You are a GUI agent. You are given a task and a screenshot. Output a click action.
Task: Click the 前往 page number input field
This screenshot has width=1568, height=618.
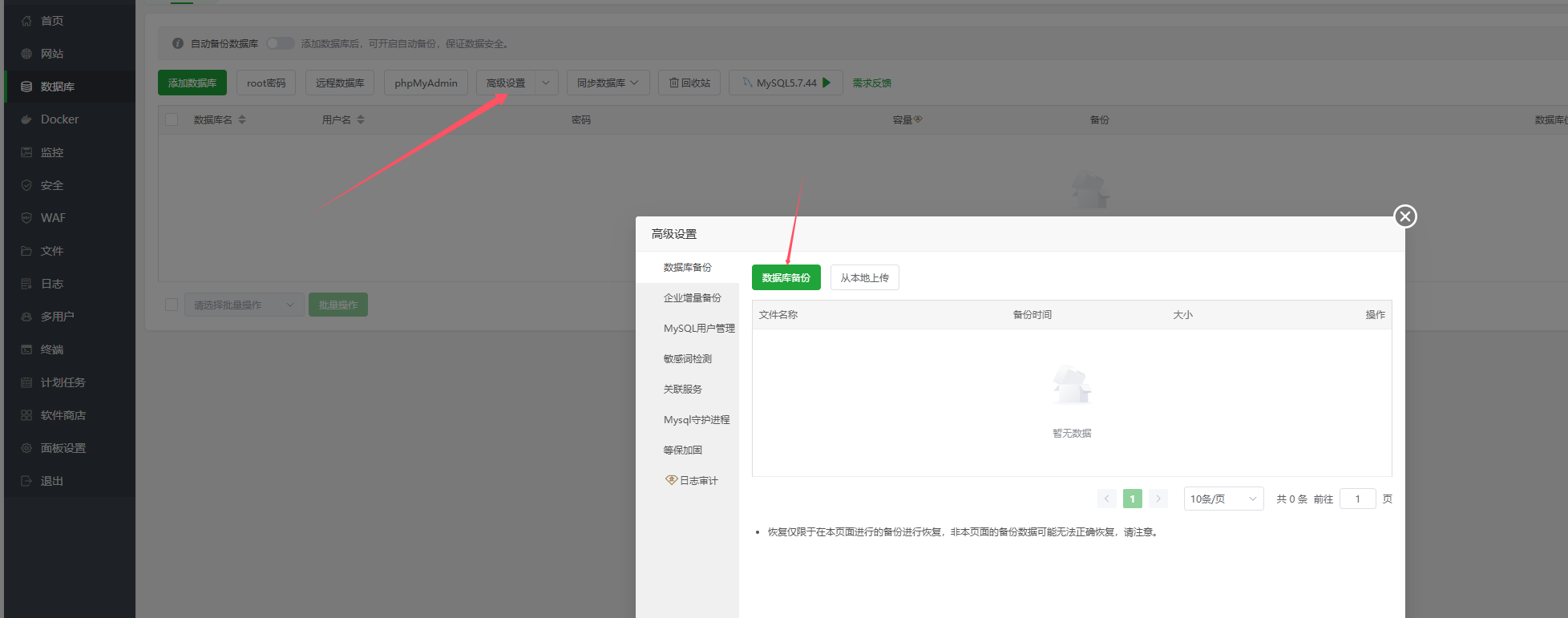click(1357, 499)
